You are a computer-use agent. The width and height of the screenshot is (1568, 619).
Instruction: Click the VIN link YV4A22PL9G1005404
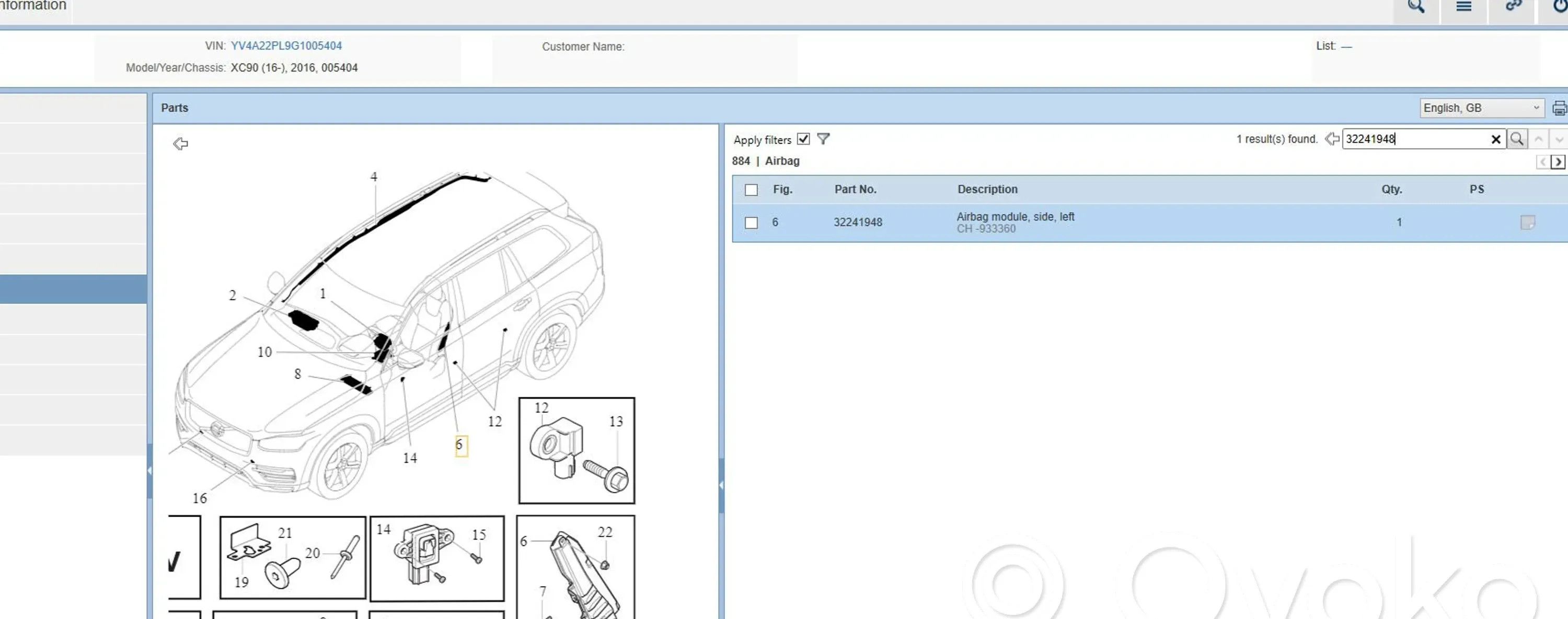(286, 45)
